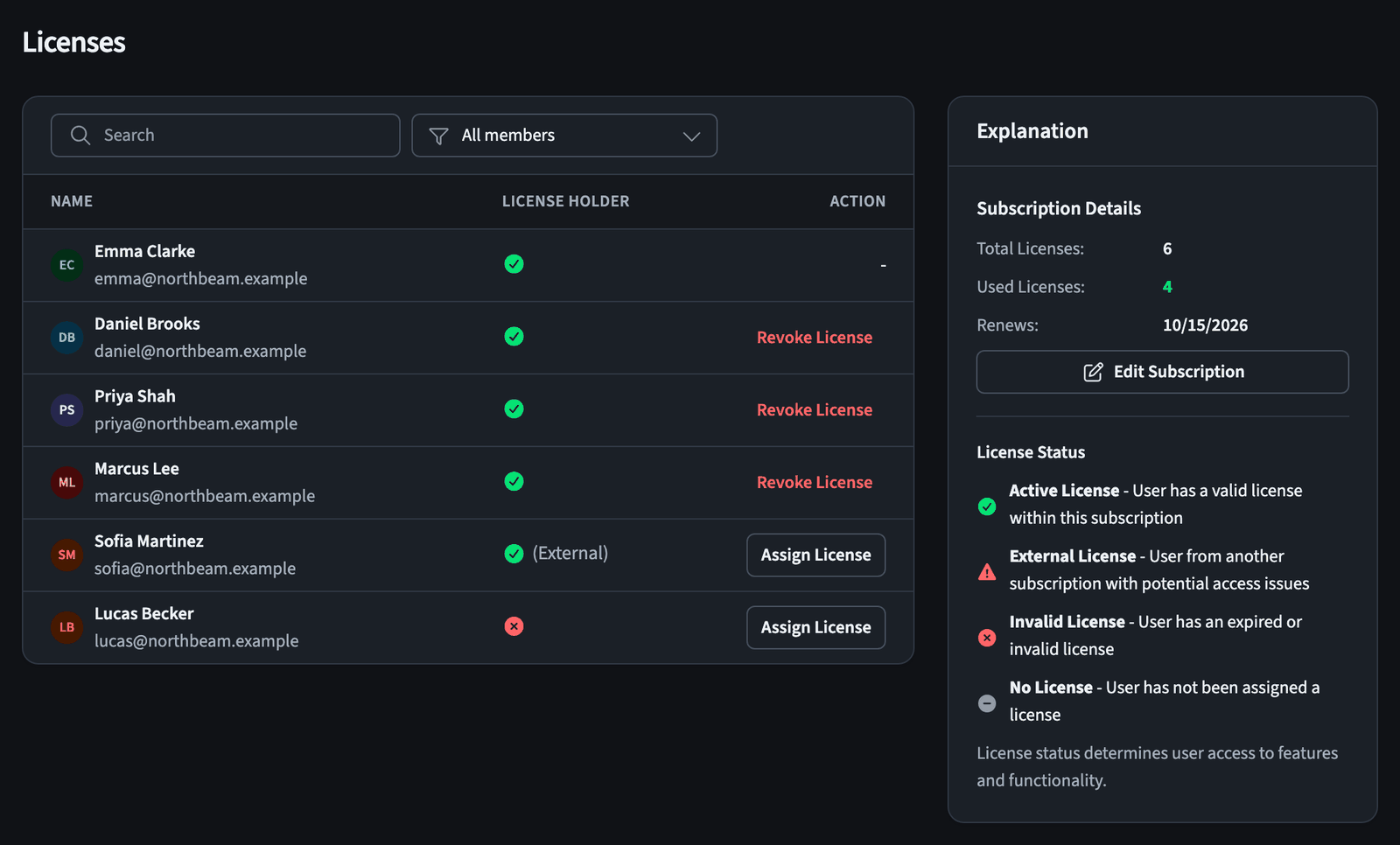The image size is (1400, 845).
Task: Click the Explanation panel heading
Action: 1032,132
